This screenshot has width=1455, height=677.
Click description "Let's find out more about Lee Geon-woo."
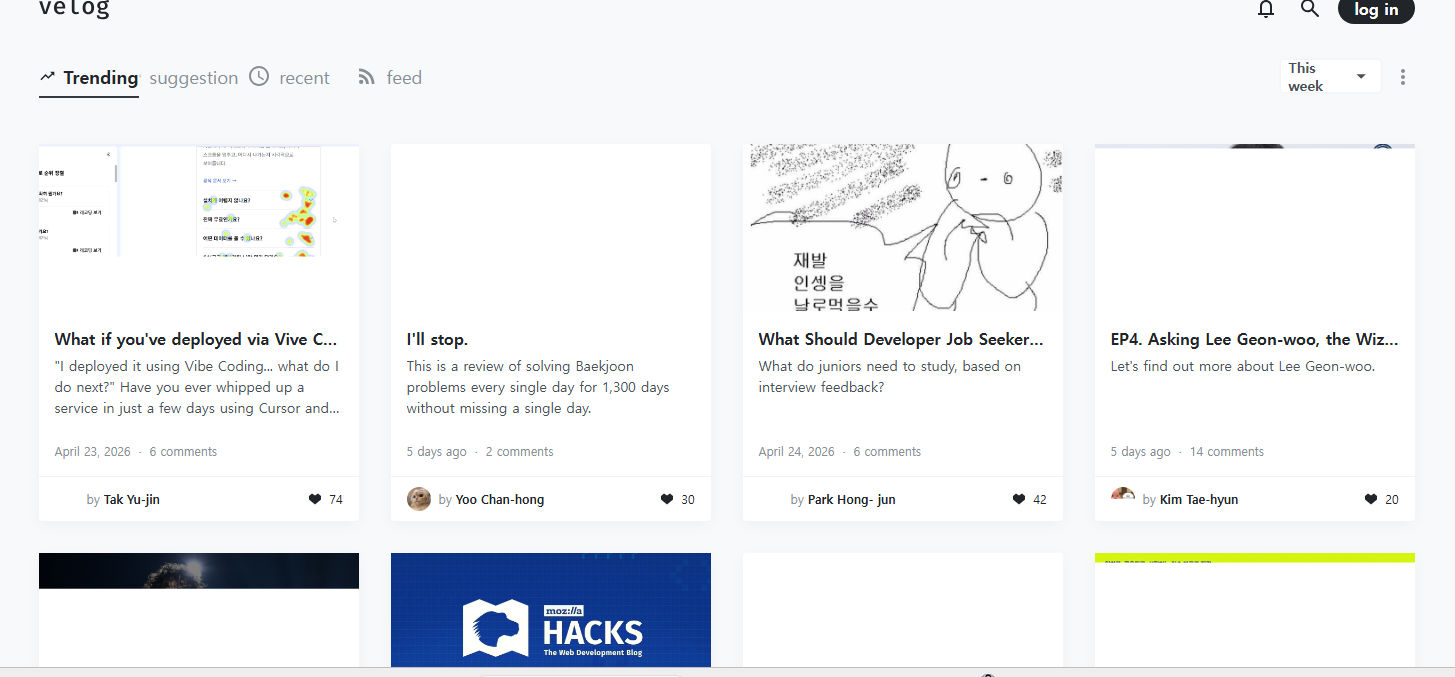click(x=1243, y=366)
